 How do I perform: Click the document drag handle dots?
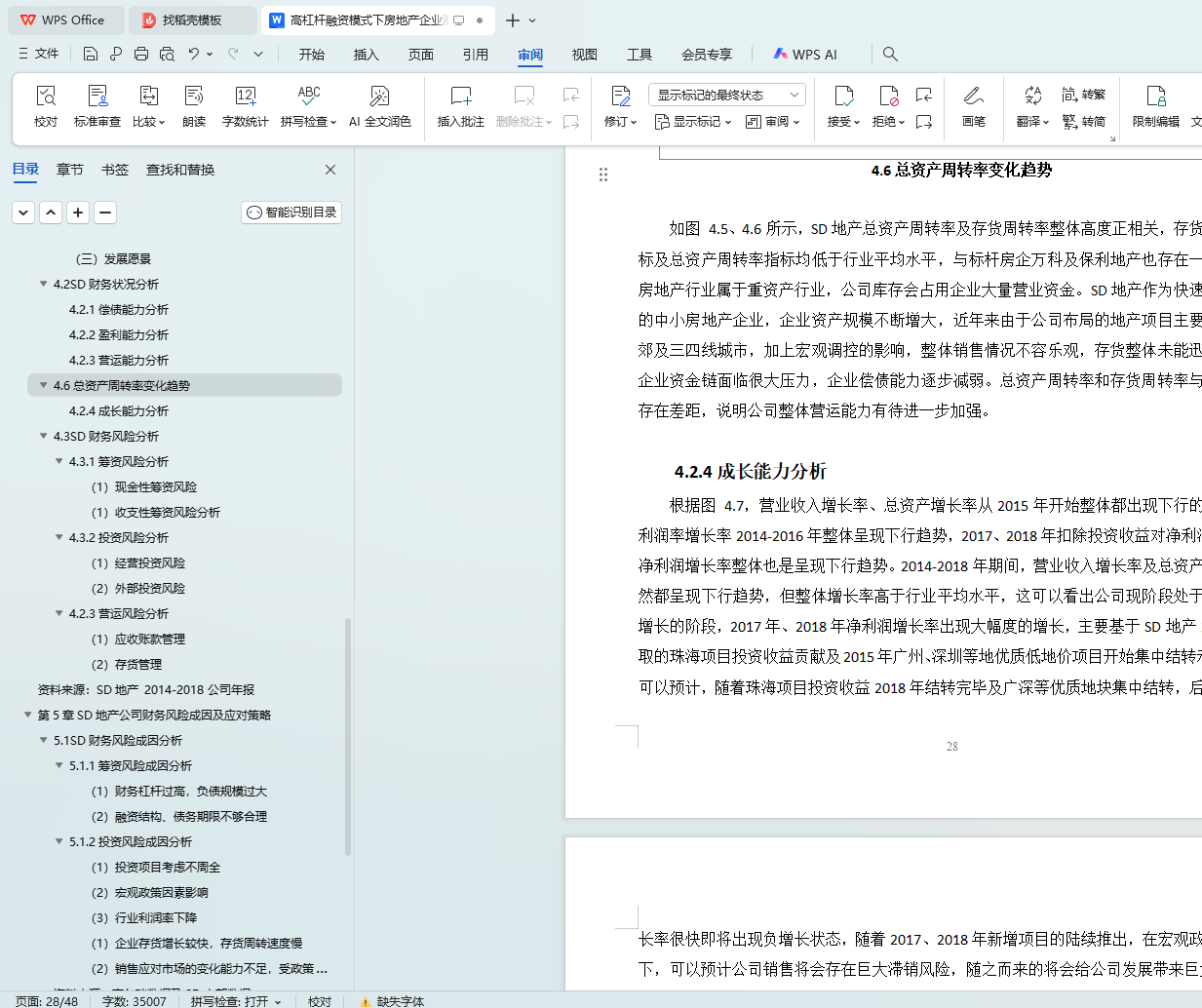point(603,174)
